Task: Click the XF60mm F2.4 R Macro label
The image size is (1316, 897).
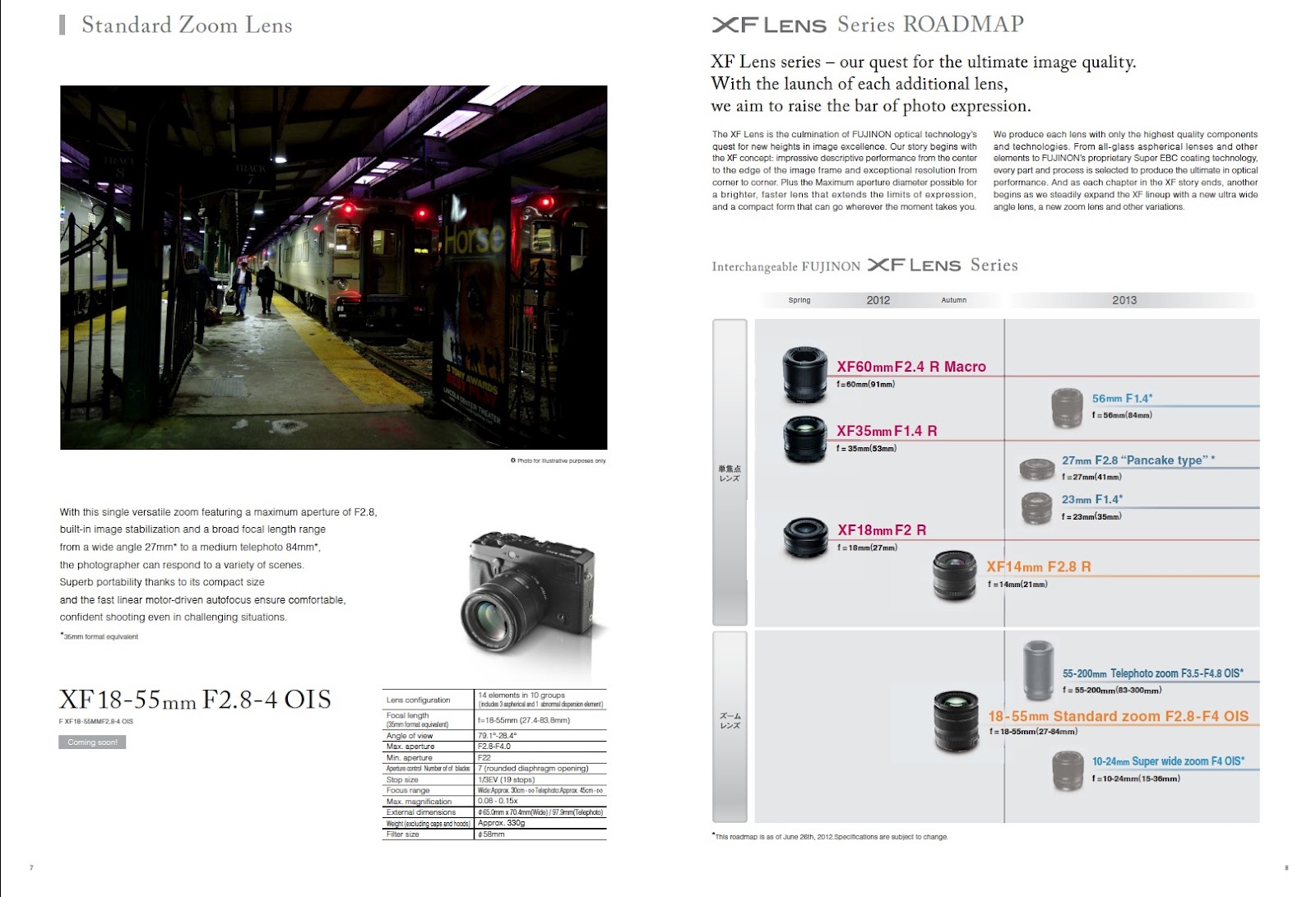Action: click(911, 367)
